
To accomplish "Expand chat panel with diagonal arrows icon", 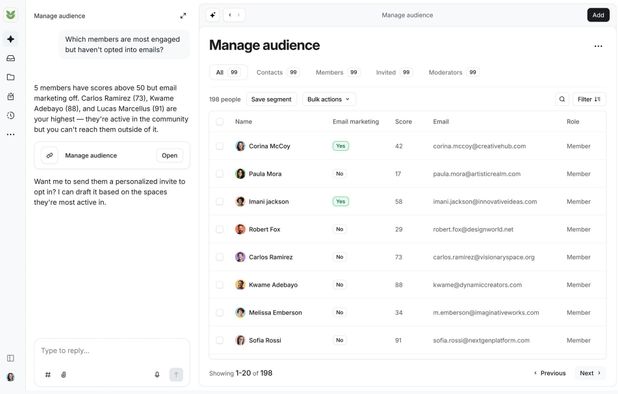I will point(183,16).
